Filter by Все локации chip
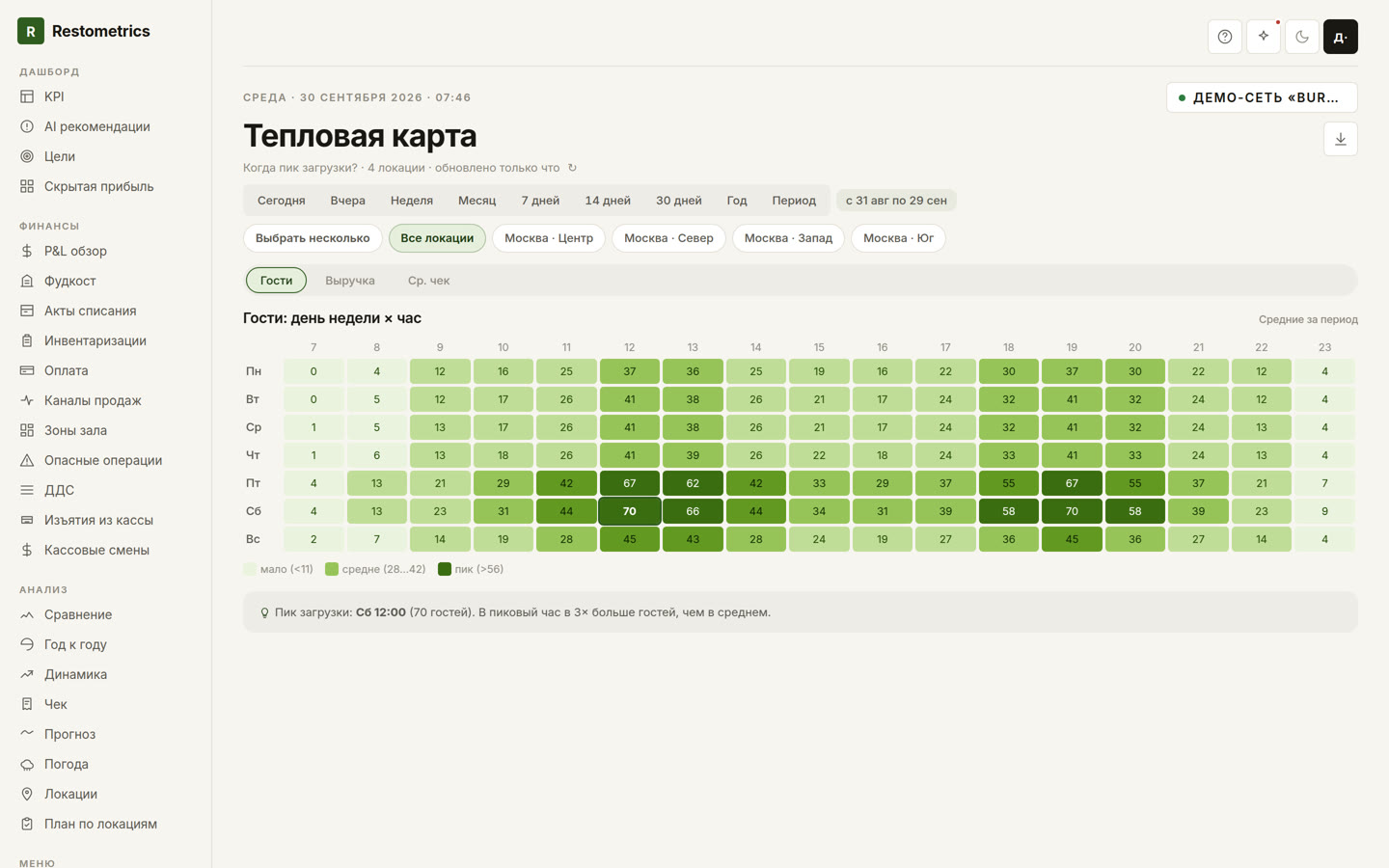Viewport: 1389px width, 868px height. (437, 238)
